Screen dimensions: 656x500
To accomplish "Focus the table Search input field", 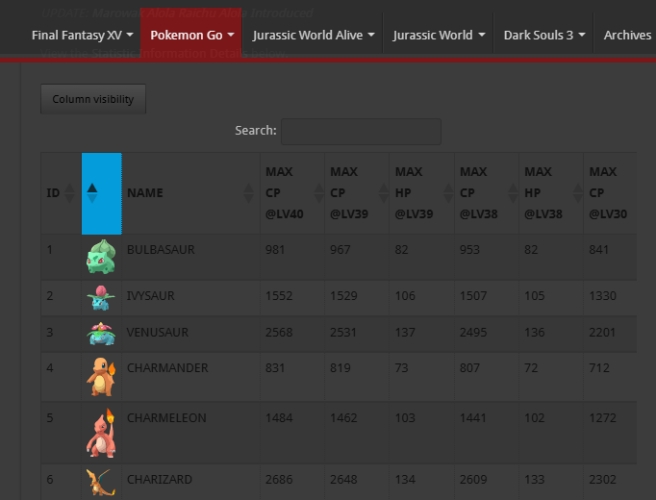I will [361, 131].
